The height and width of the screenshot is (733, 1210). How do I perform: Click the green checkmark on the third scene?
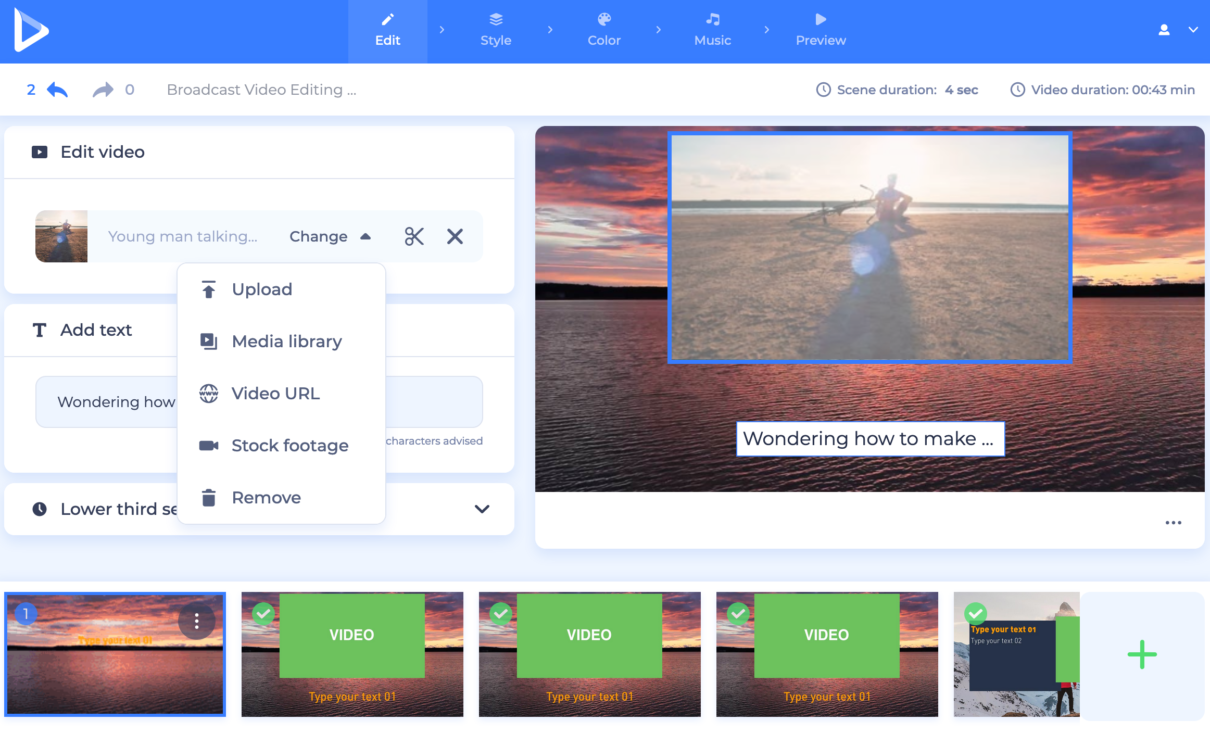click(501, 614)
